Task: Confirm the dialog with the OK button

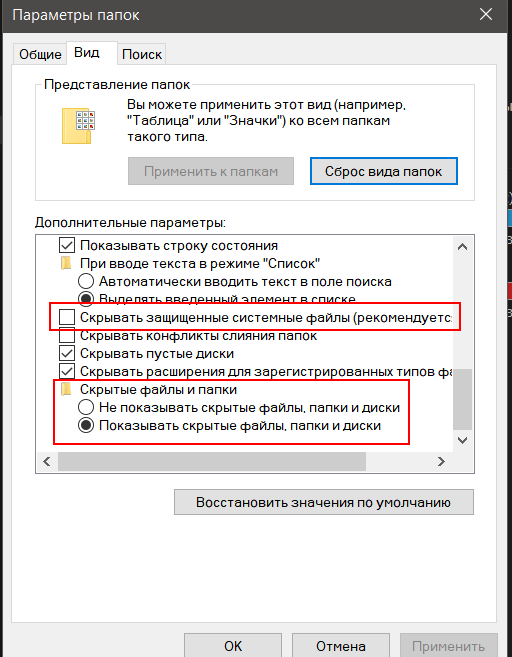Action: point(233,646)
